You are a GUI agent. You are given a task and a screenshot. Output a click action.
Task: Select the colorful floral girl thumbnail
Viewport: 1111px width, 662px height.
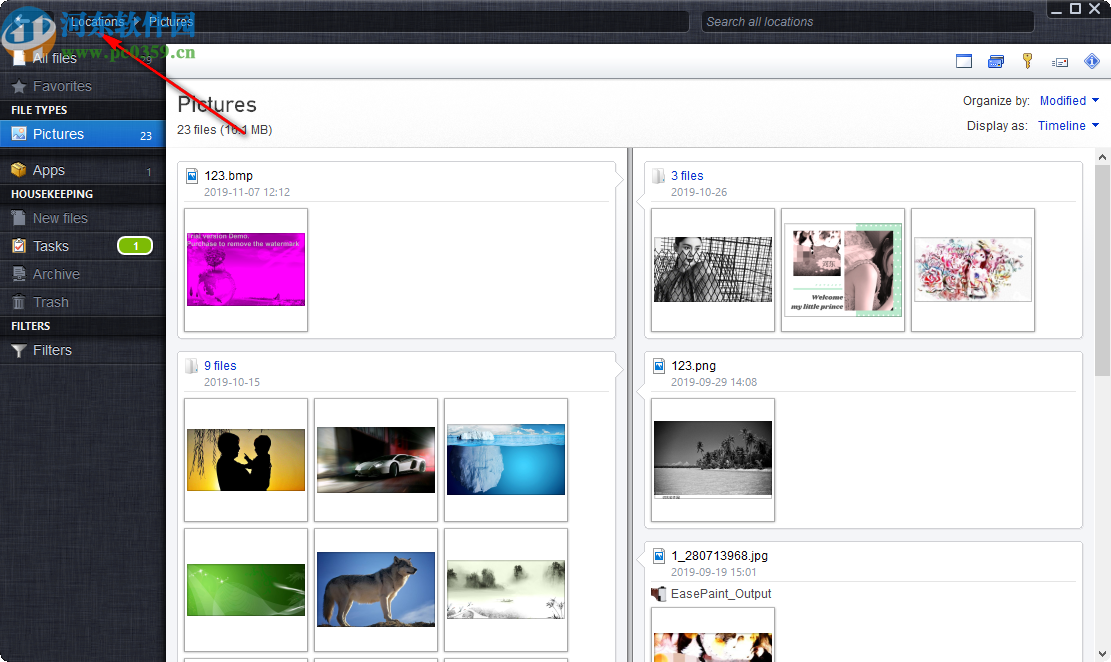973,269
